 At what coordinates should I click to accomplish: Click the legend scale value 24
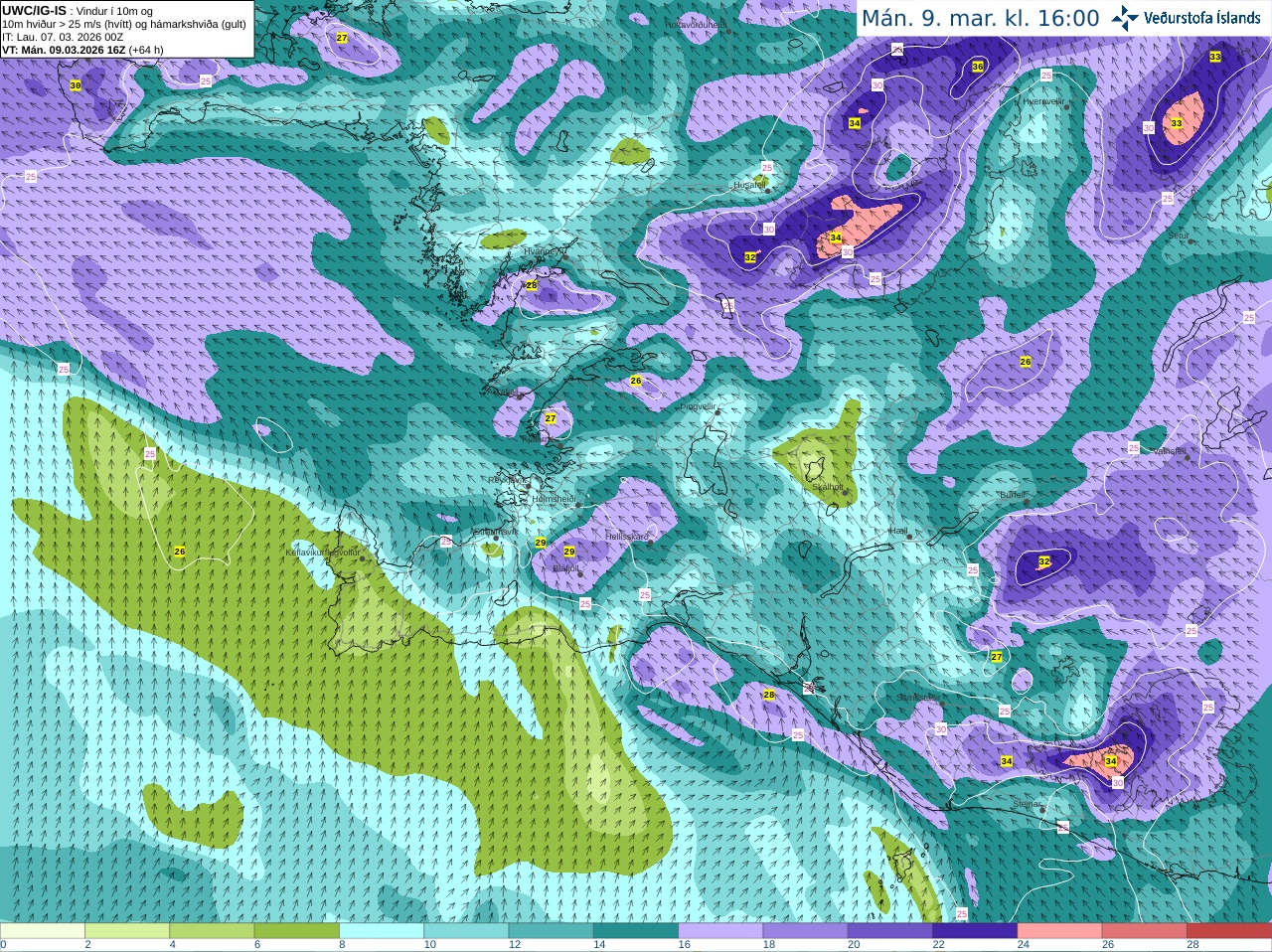1024,945
